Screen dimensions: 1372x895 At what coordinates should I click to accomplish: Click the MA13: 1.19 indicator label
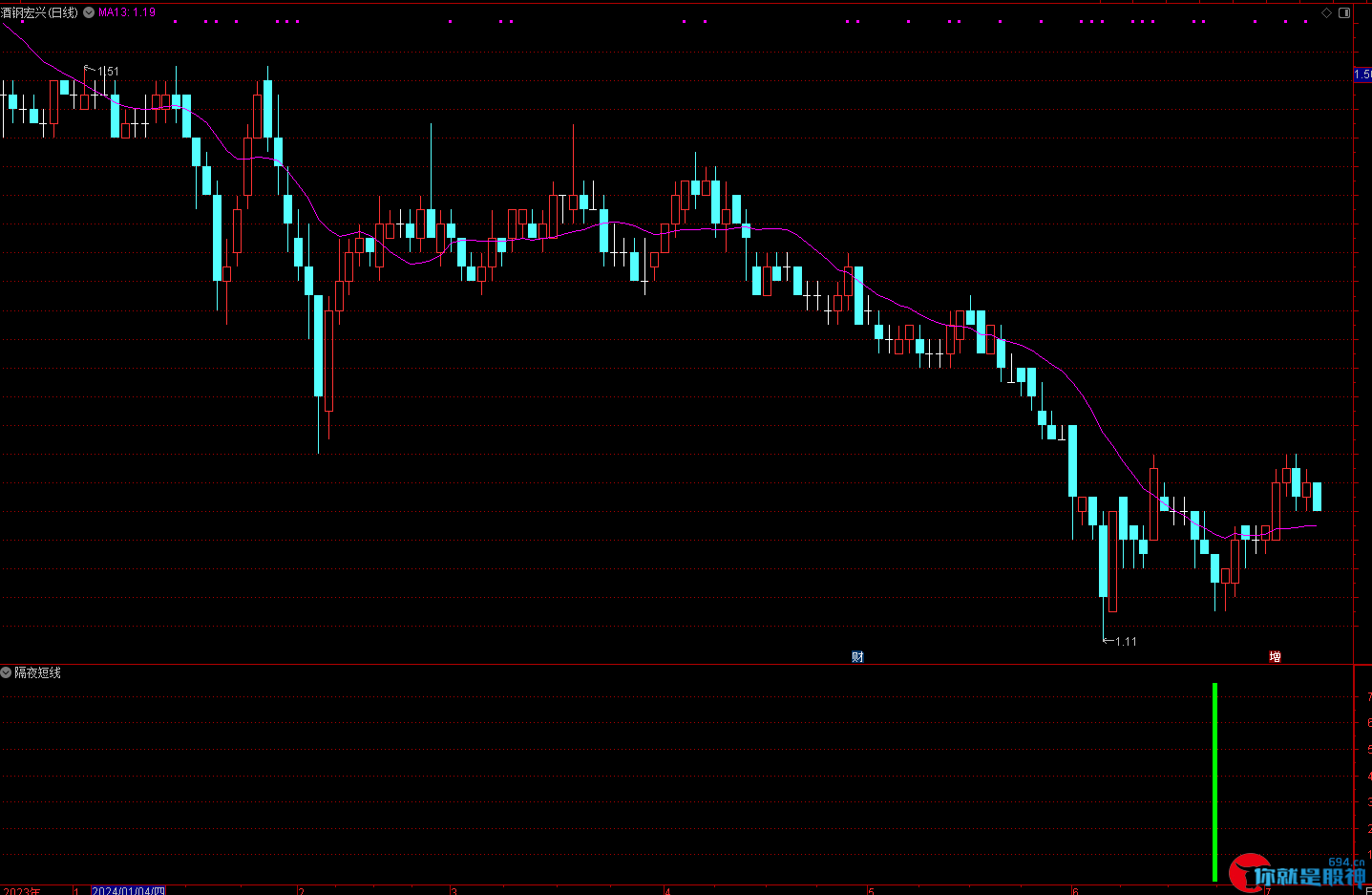[127, 12]
